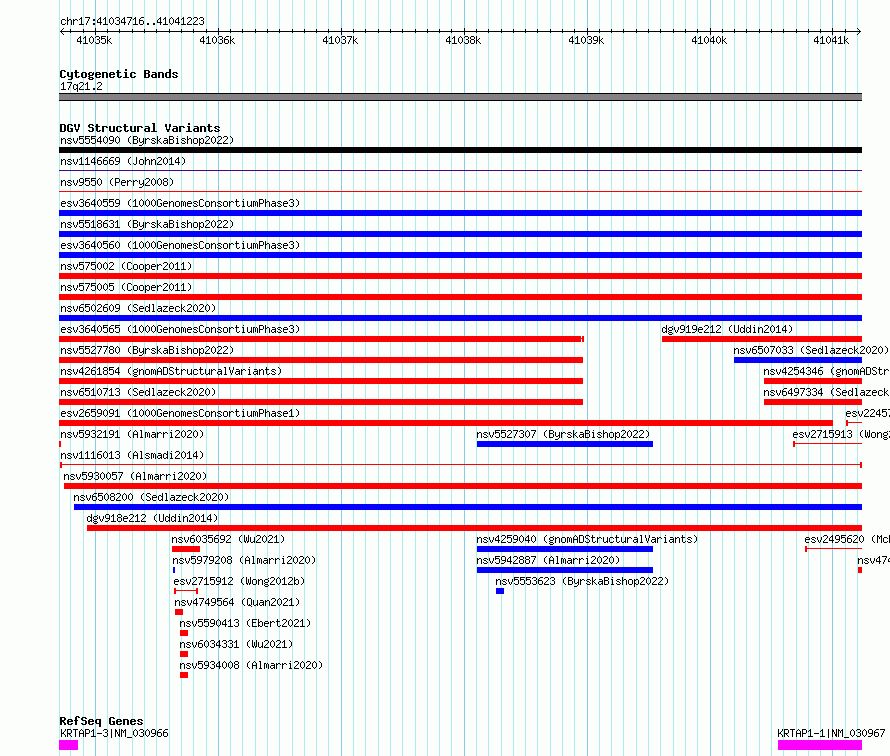Image resolution: width=890 pixels, height=756 pixels.
Task: Open the nsv6497334 variant label
Action: point(826,392)
